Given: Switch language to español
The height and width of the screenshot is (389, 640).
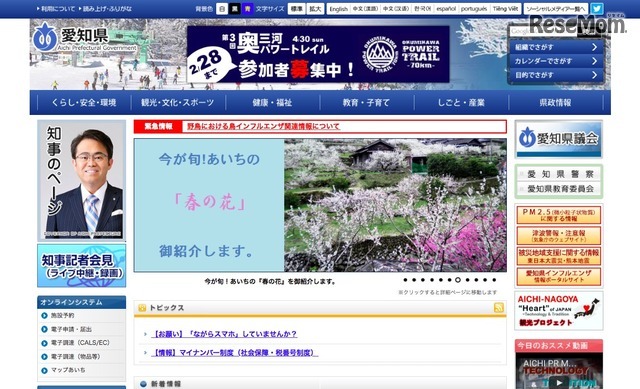Looking at the screenshot, I should [x=446, y=9].
